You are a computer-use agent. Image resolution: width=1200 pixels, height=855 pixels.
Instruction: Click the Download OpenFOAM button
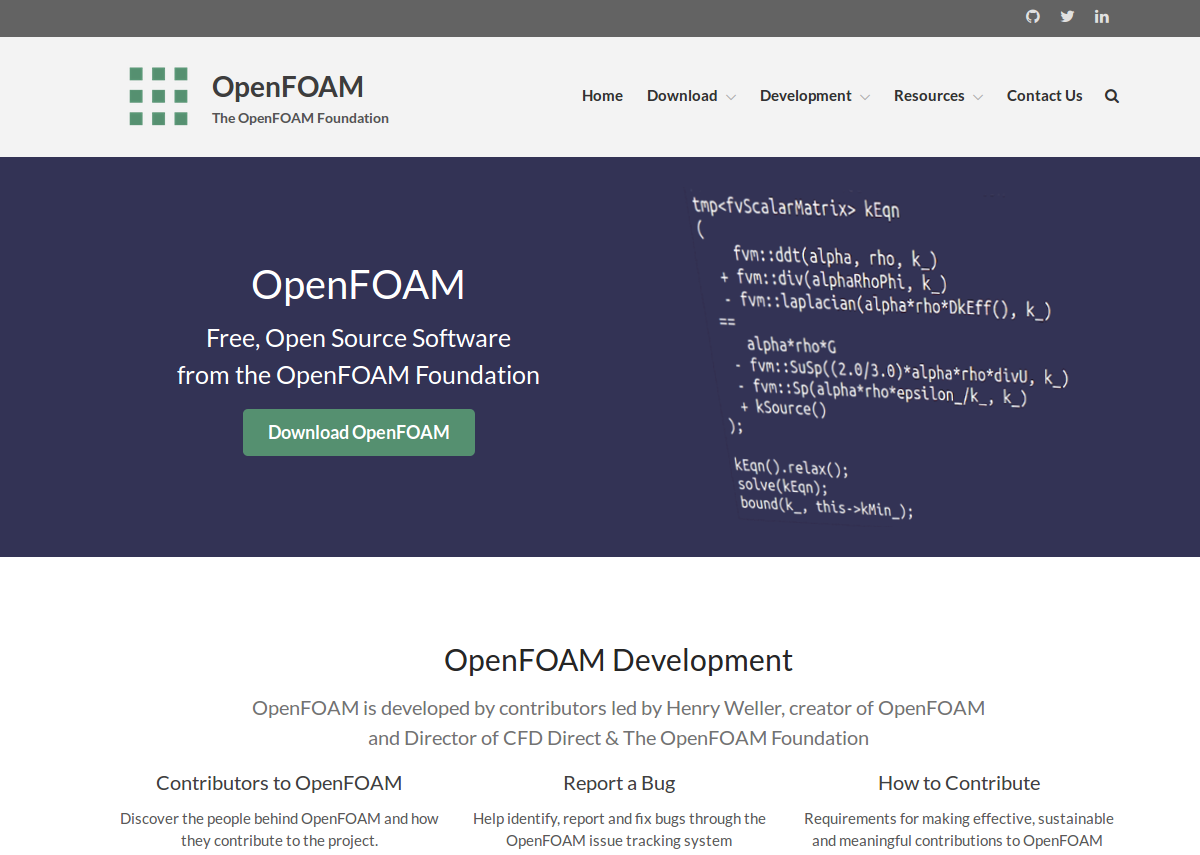click(x=358, y=432)
